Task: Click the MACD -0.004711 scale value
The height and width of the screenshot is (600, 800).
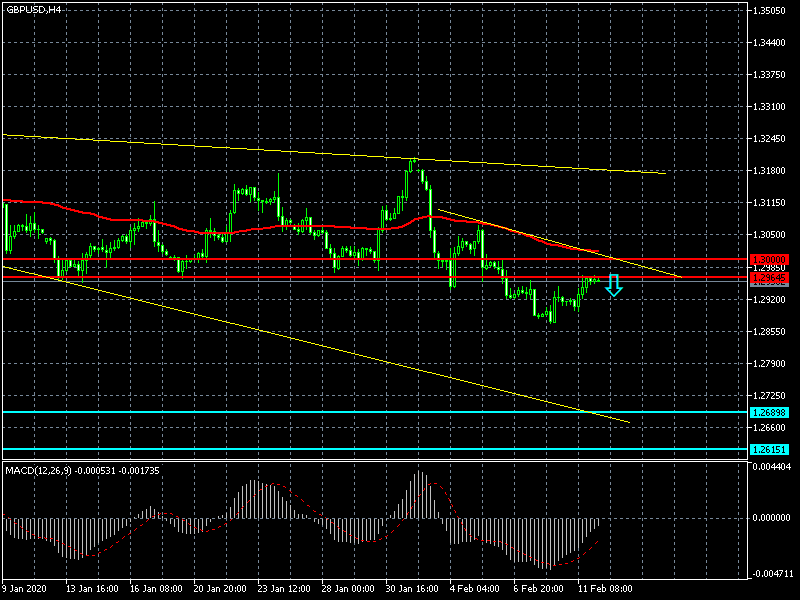Action: (772, 575)
